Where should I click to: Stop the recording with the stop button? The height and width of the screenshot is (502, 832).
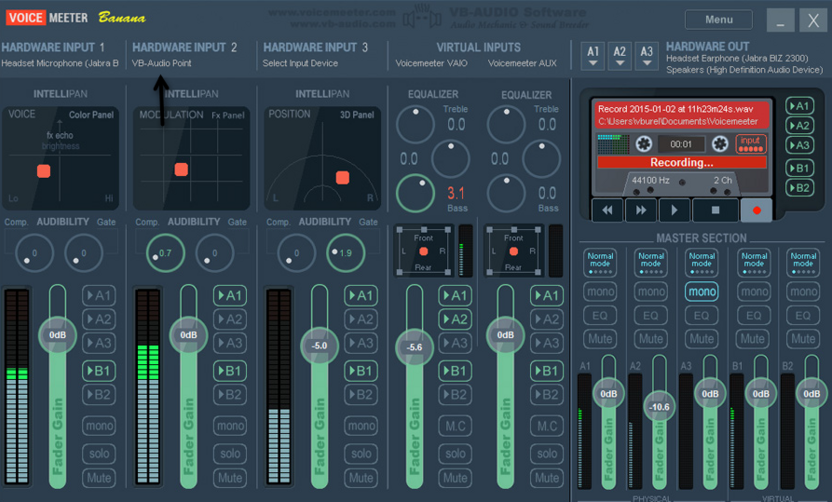coord(715,210)
